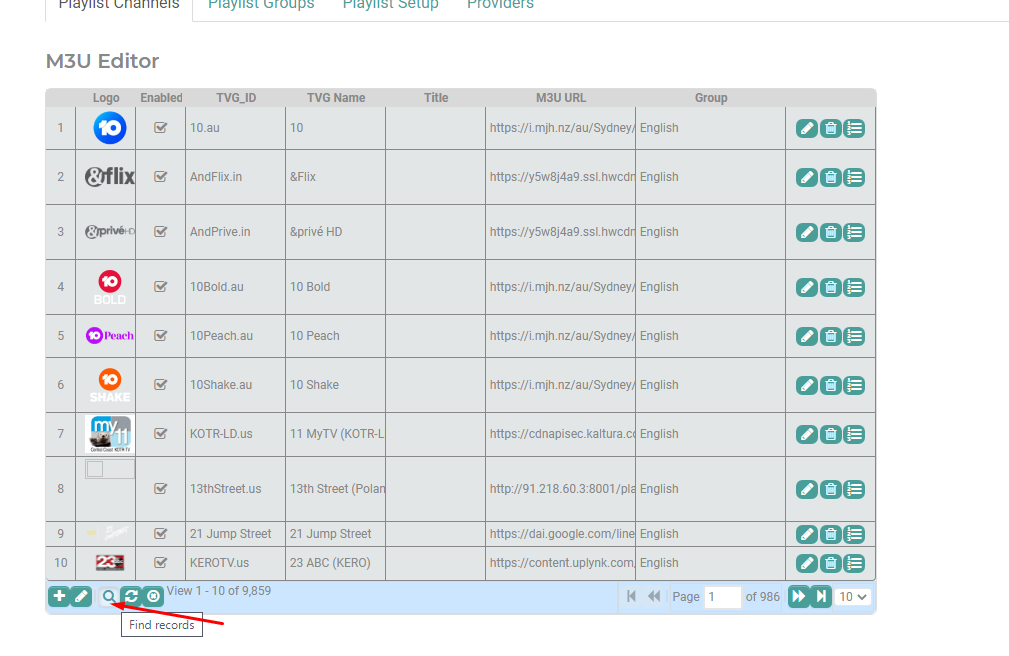Go to previous page
The height and width of the screenshot is (656, 1009).
pos(654,596)
